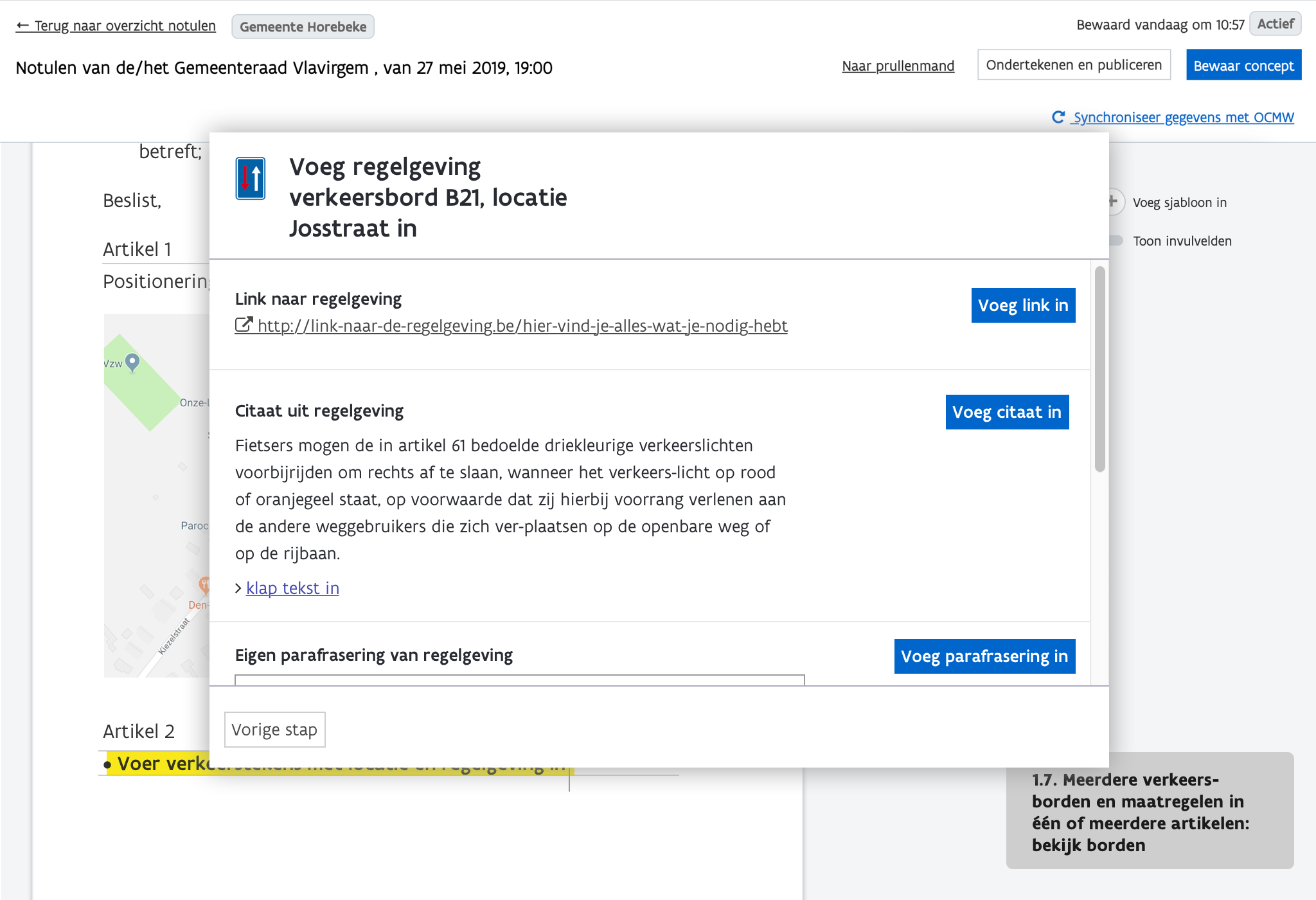Click the eigen parafrasering text field
Viewport: 1316px width, 900px height.
pyautogui.click(x=519, y=680)
